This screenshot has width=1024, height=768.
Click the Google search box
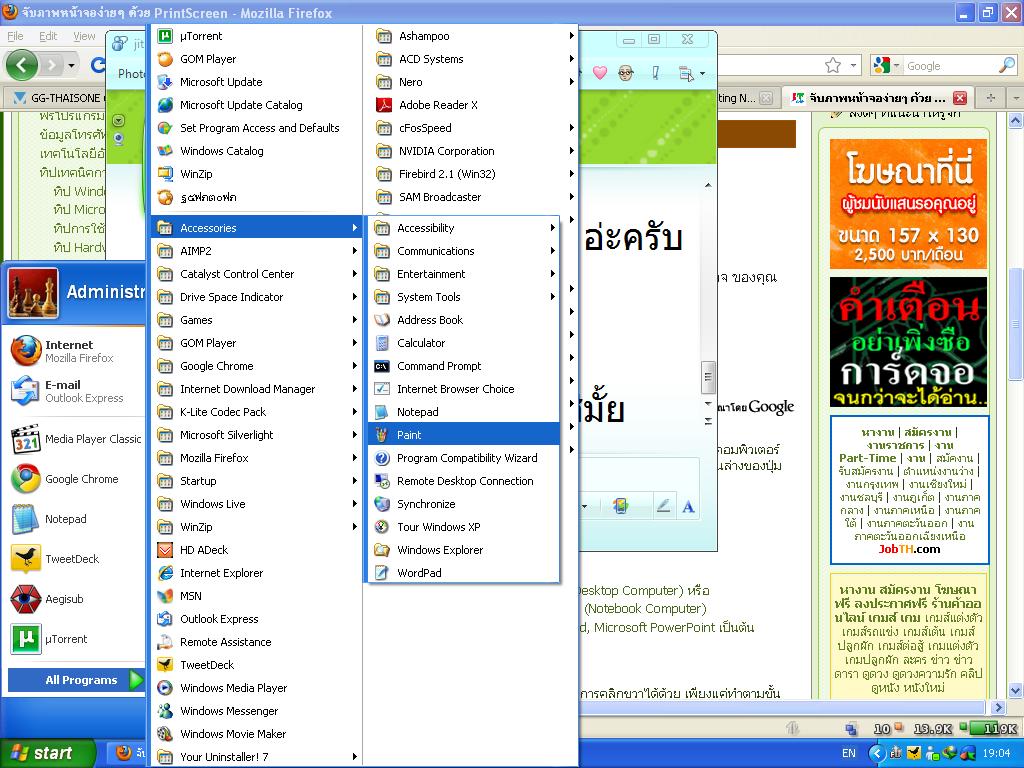pos(950,65)
